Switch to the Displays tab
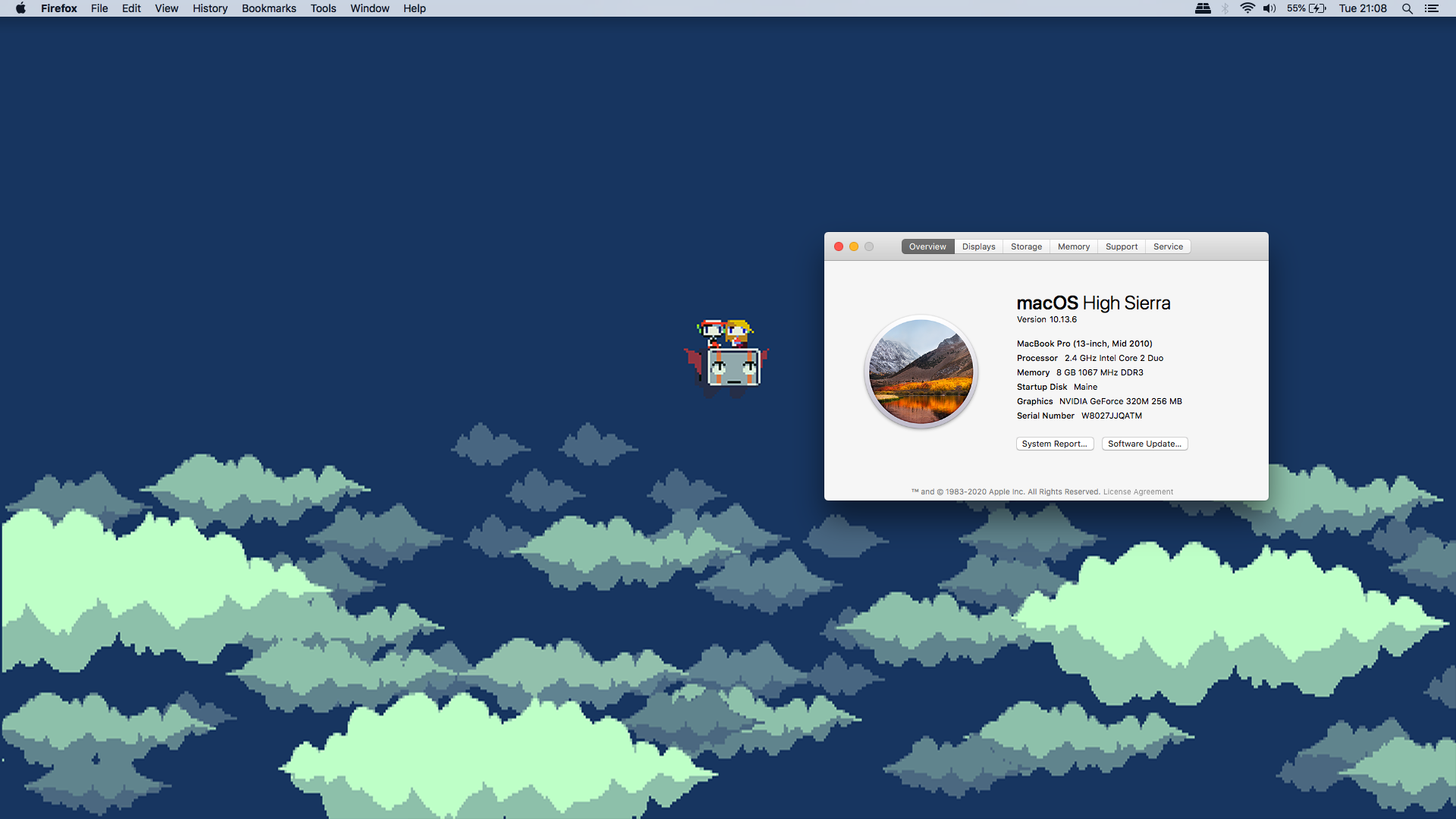 tap(978, 246)
